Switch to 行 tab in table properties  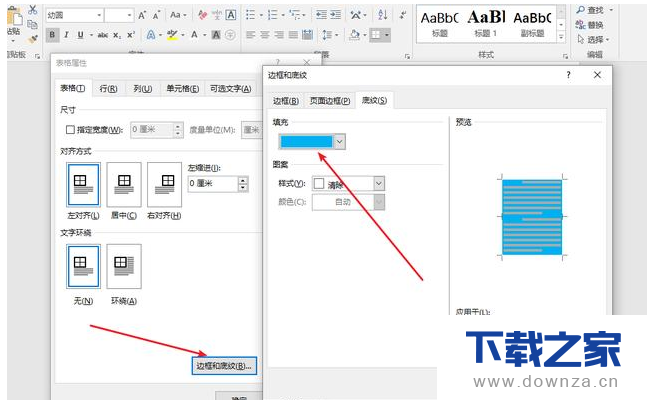click(x=109, y=89)
